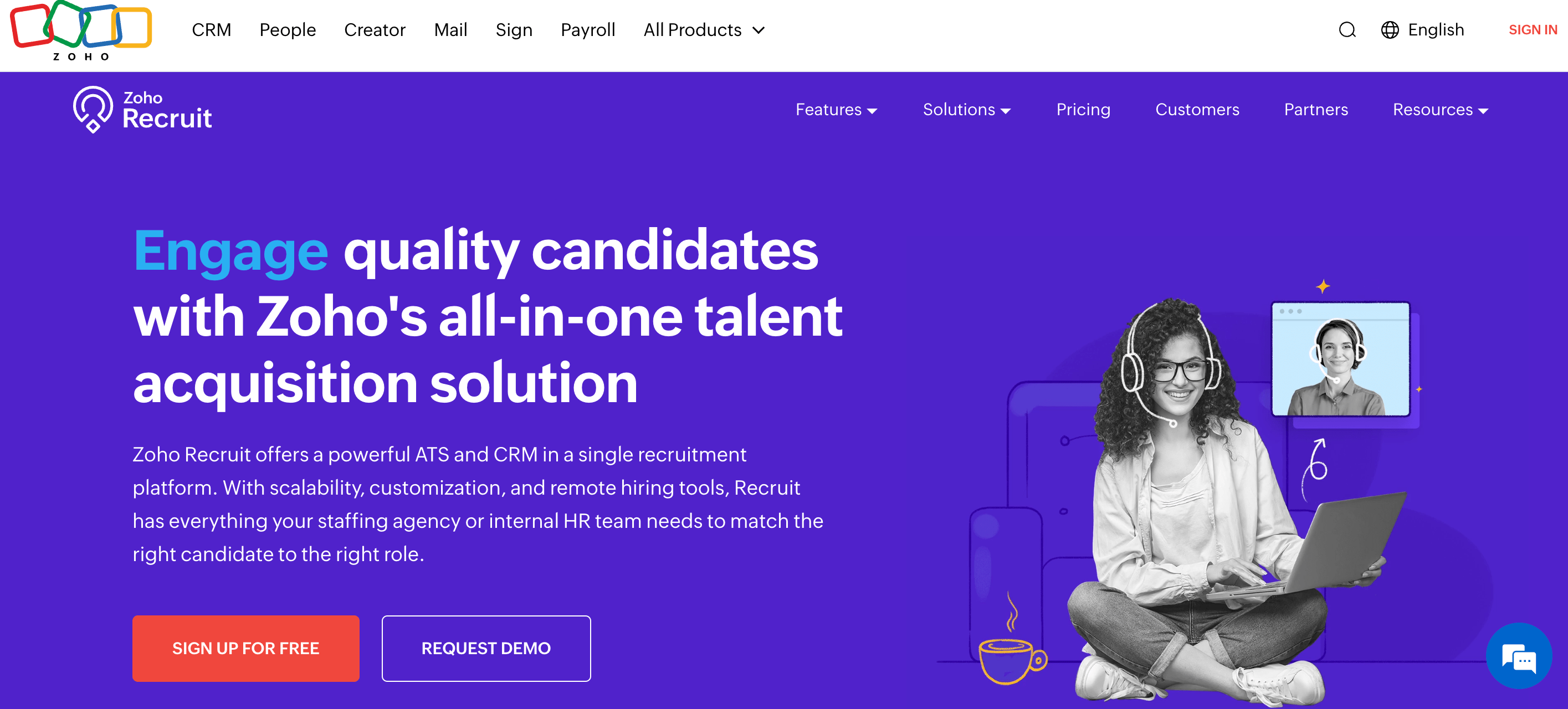This screenshot has width=1568, height=709.
Task: Open the Creator product link
Action: tap(375, 30)
